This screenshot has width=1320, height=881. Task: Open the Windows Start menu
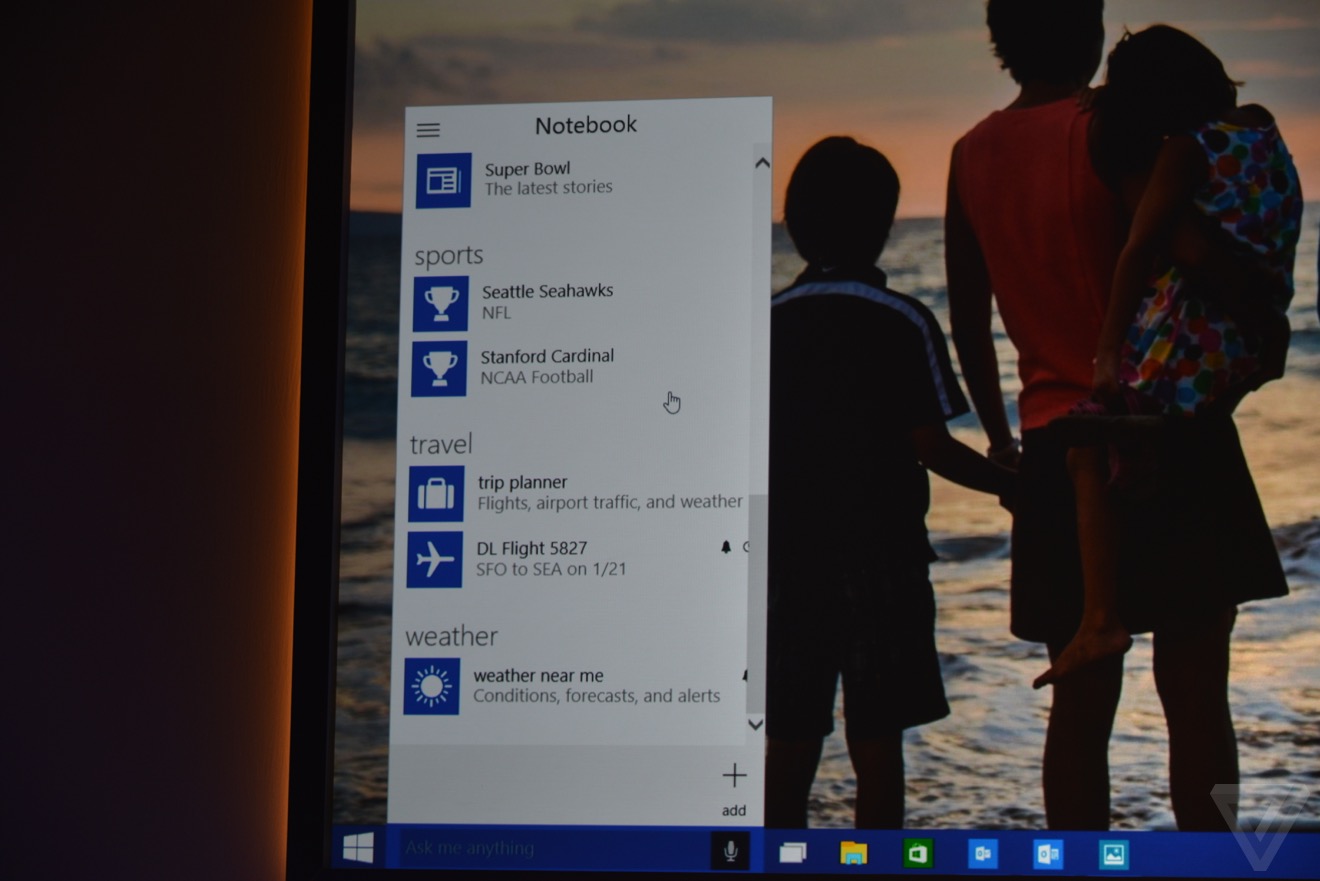(x=358, y=848)
